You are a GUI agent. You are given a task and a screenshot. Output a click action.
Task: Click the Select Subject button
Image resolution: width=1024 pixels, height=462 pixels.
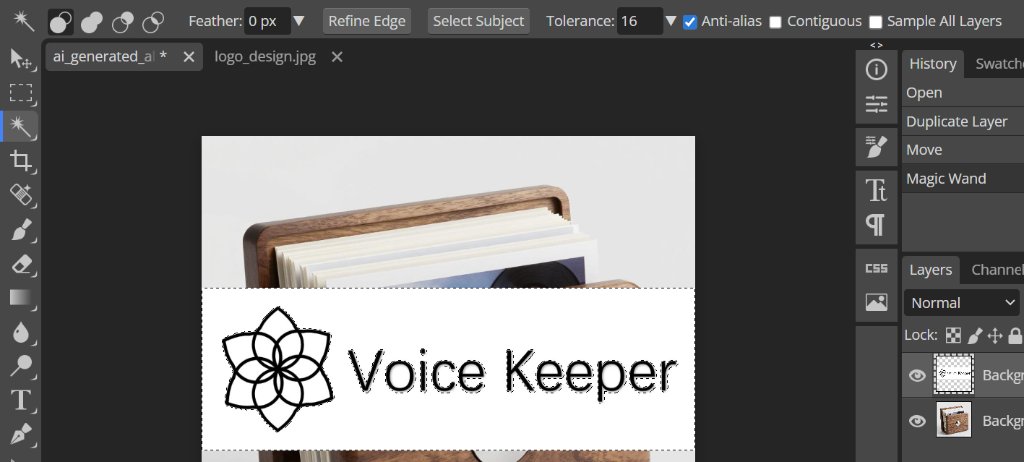click(479, 21)
